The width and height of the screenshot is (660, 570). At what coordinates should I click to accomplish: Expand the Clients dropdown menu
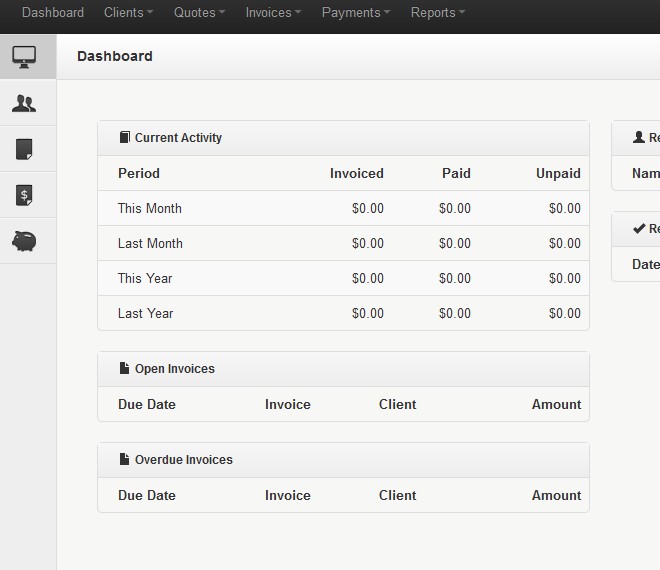[128, 13]
